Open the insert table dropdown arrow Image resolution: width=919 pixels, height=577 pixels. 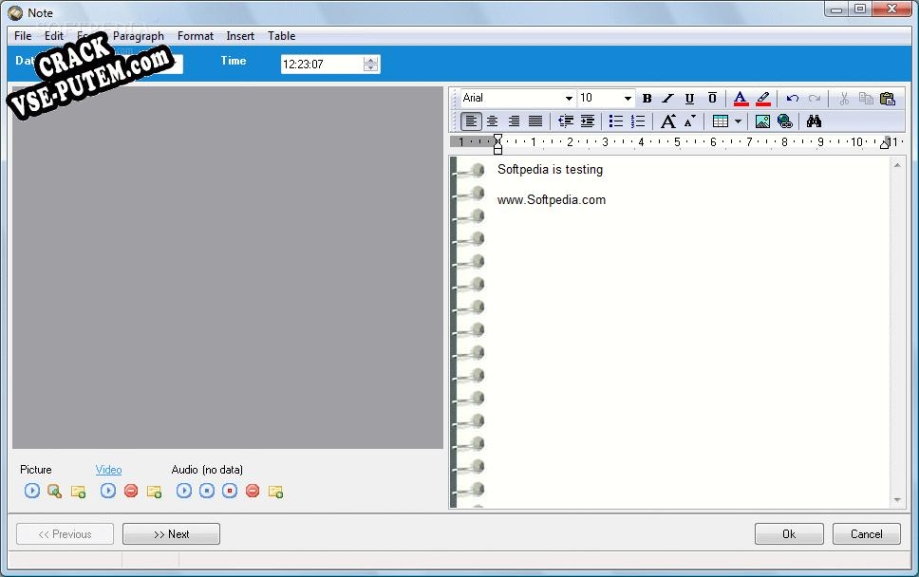pos(739,121)
